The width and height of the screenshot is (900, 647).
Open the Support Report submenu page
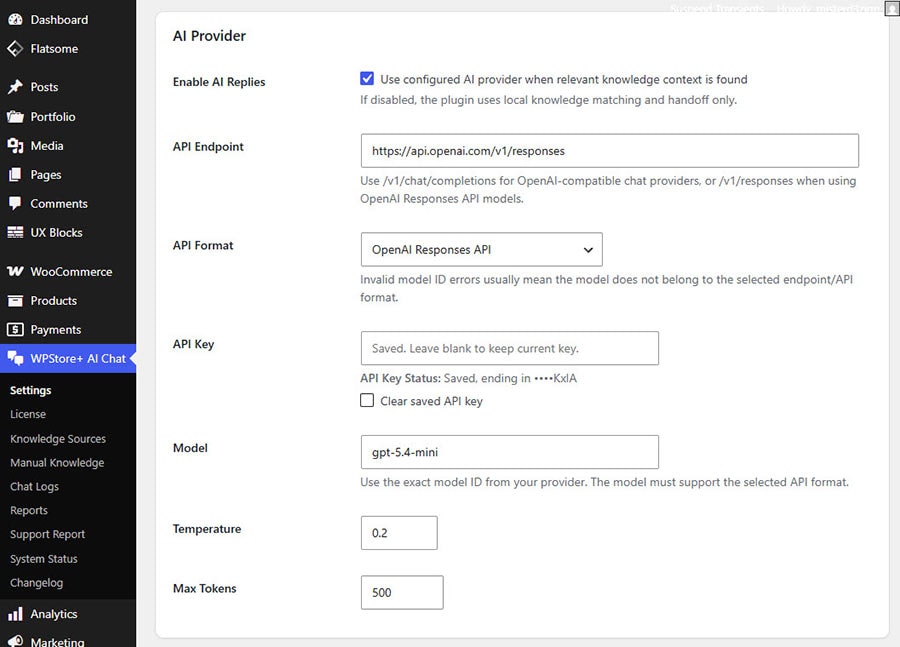(47, 534)
